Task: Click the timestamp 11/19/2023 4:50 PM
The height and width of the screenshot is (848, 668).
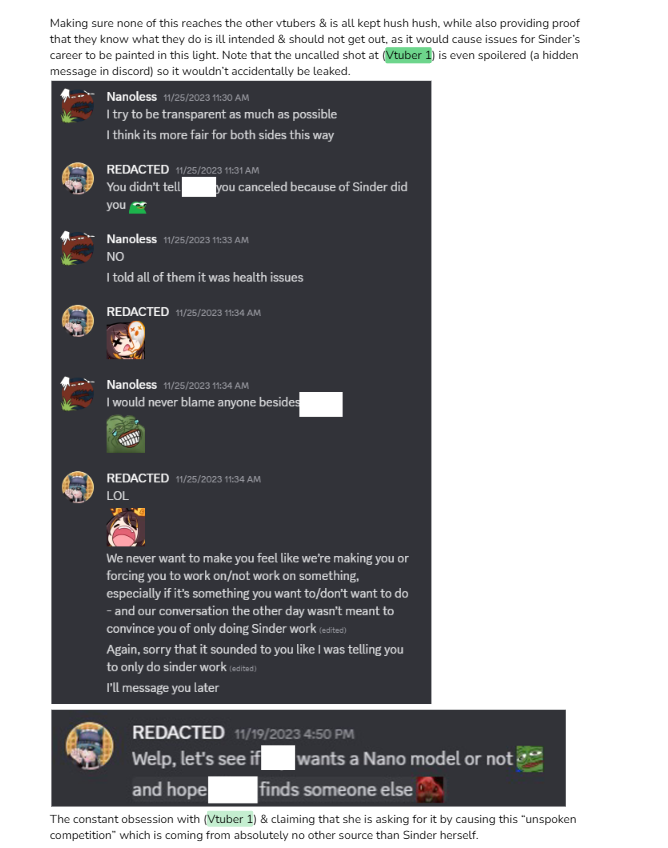Action: 294,734
